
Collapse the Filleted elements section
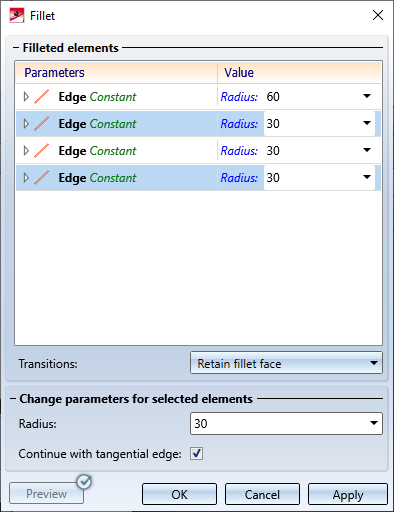click(x=15, y=48)
